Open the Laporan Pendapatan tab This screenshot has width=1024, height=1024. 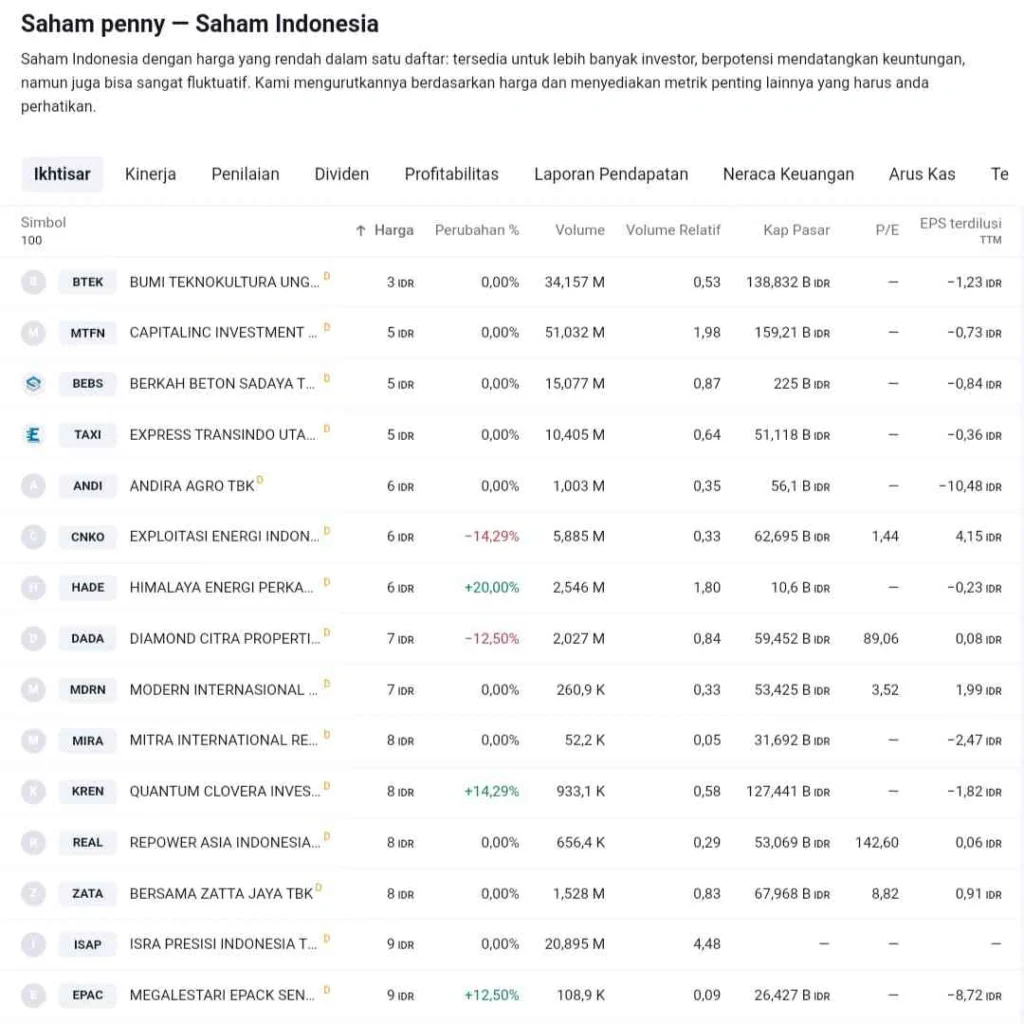611,174
